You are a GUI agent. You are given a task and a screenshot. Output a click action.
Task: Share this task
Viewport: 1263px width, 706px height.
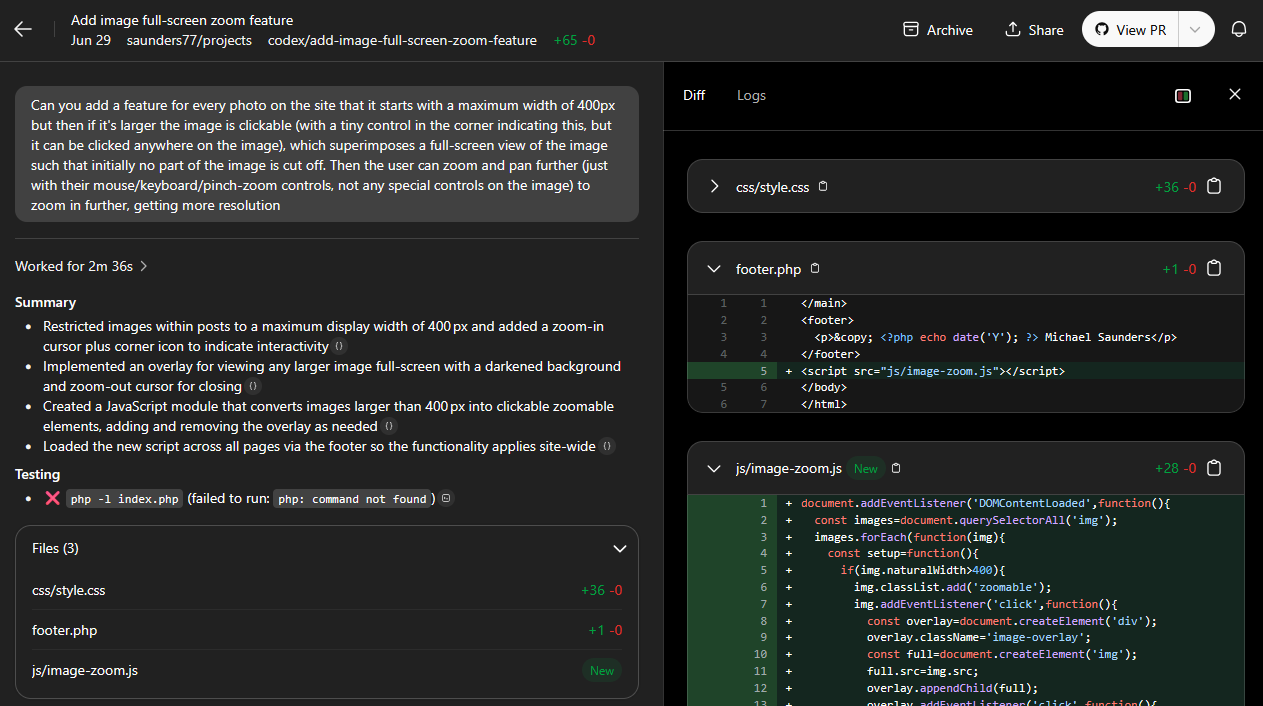pos(1034,30)
